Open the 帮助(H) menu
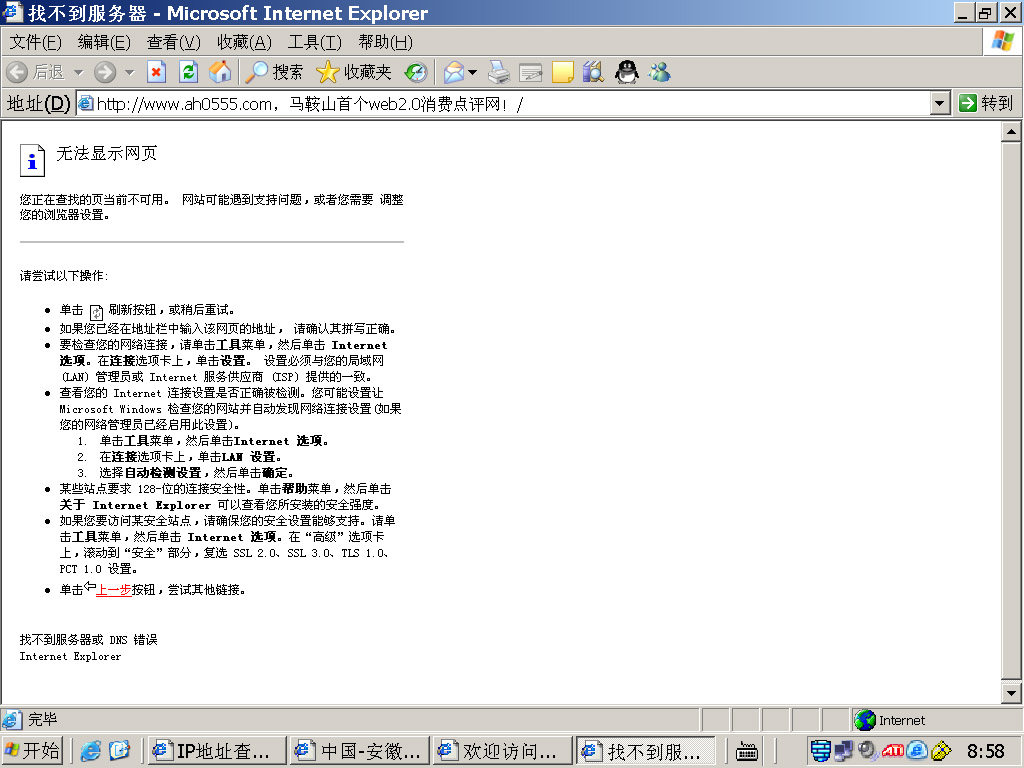 click(385, 42)
